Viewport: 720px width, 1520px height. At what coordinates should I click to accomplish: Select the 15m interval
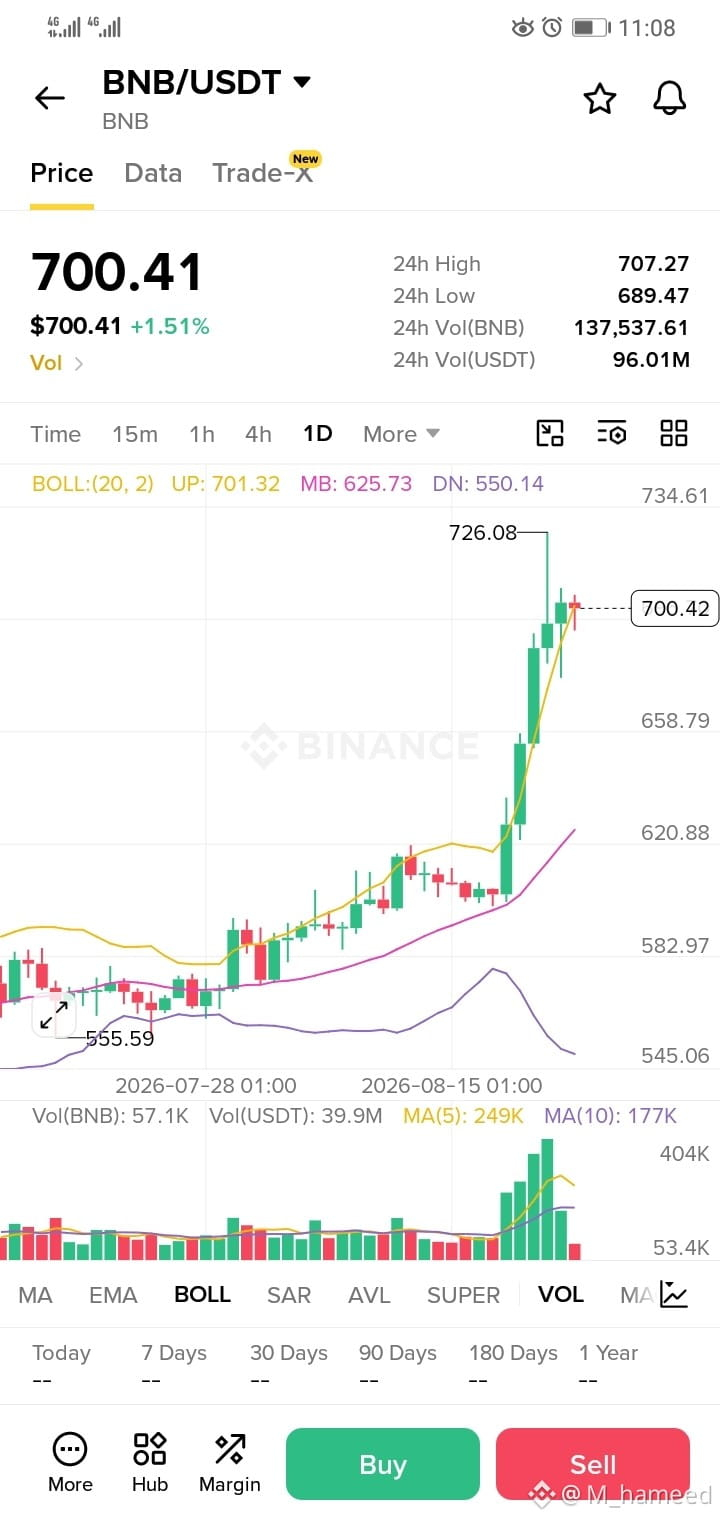point(135,434)
